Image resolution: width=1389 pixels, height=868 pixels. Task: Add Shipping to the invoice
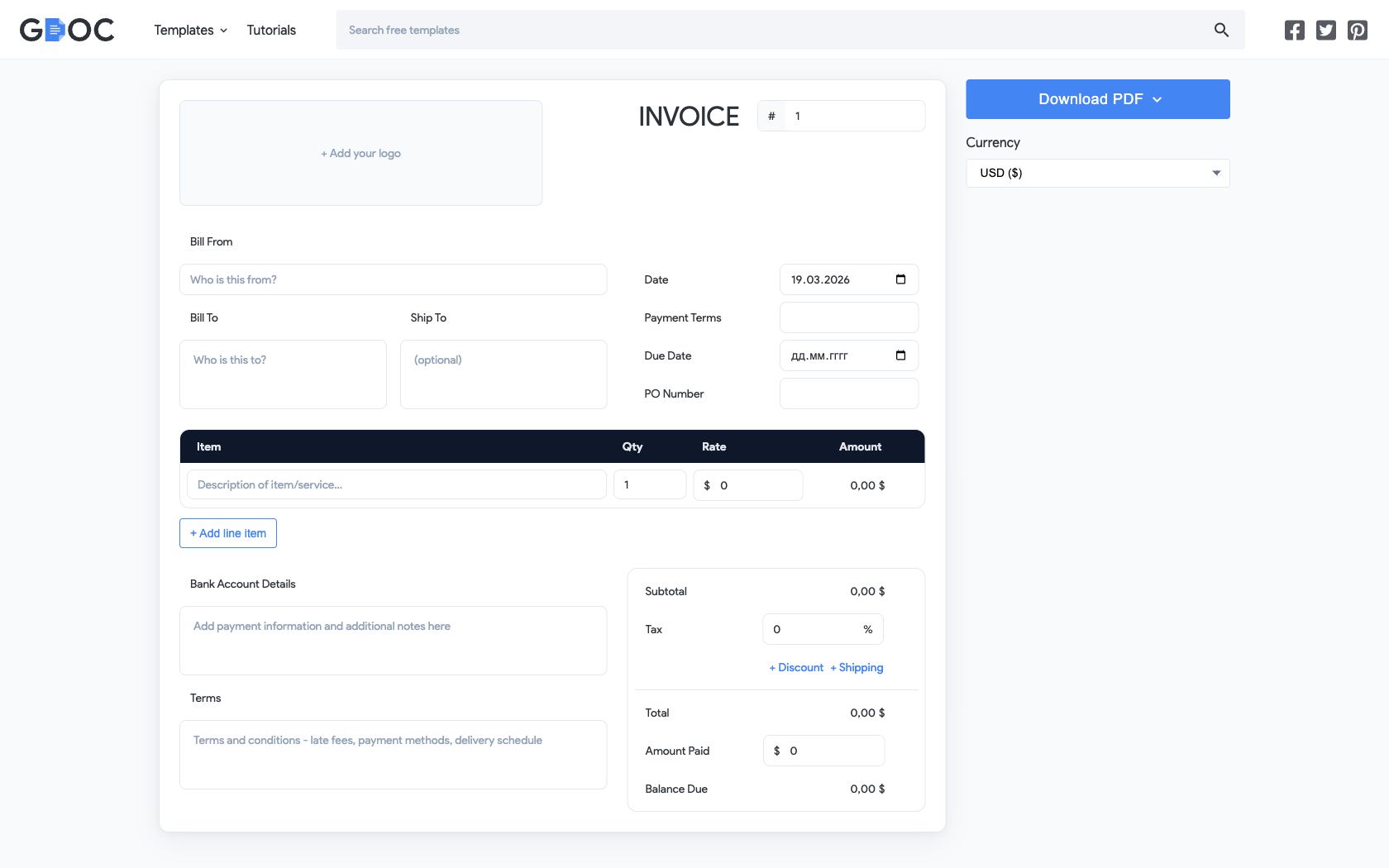click(x=857, y=667)
